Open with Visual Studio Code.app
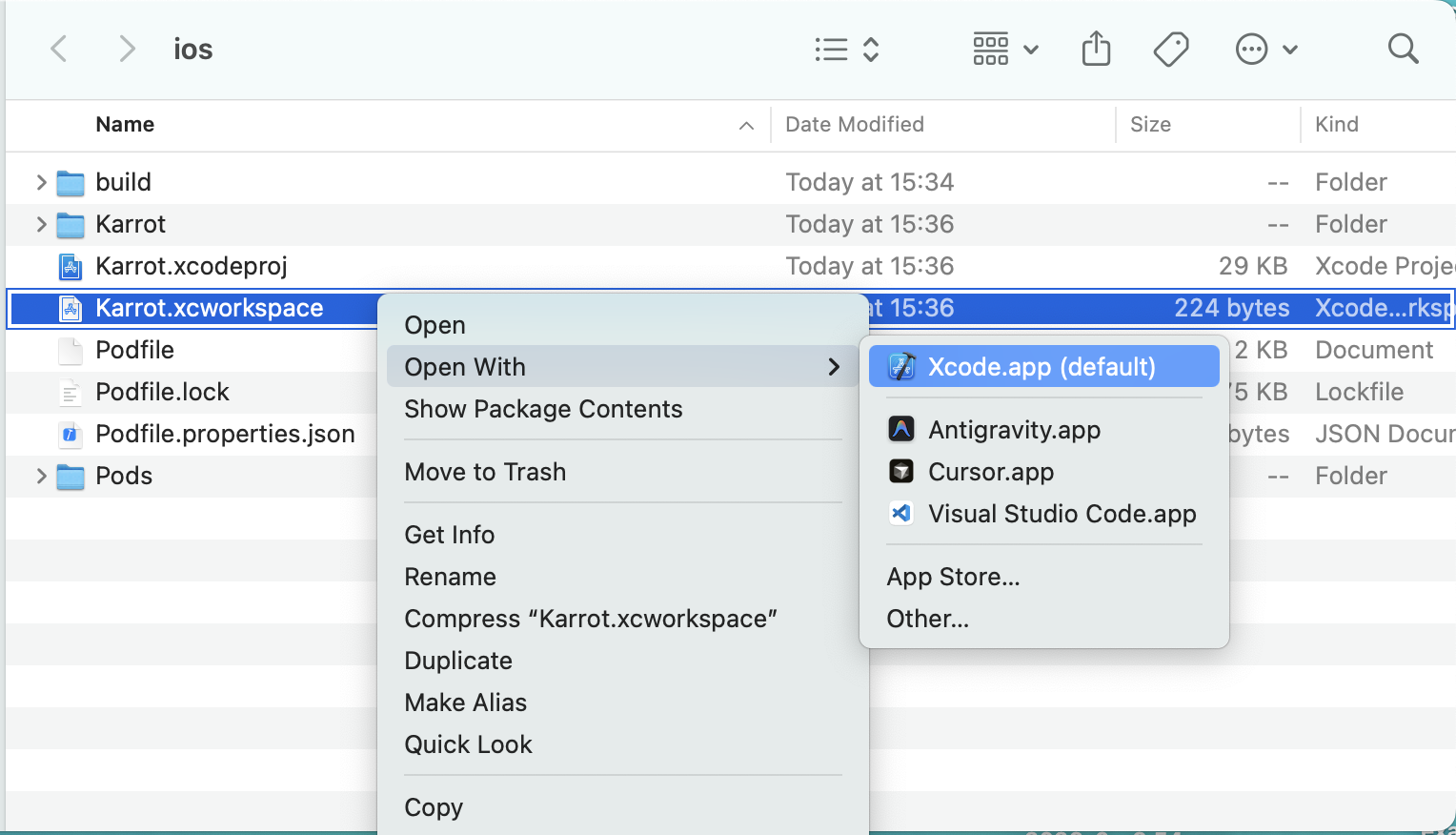The width and height of the screenshot is (1456, 835). [1043, 514]
